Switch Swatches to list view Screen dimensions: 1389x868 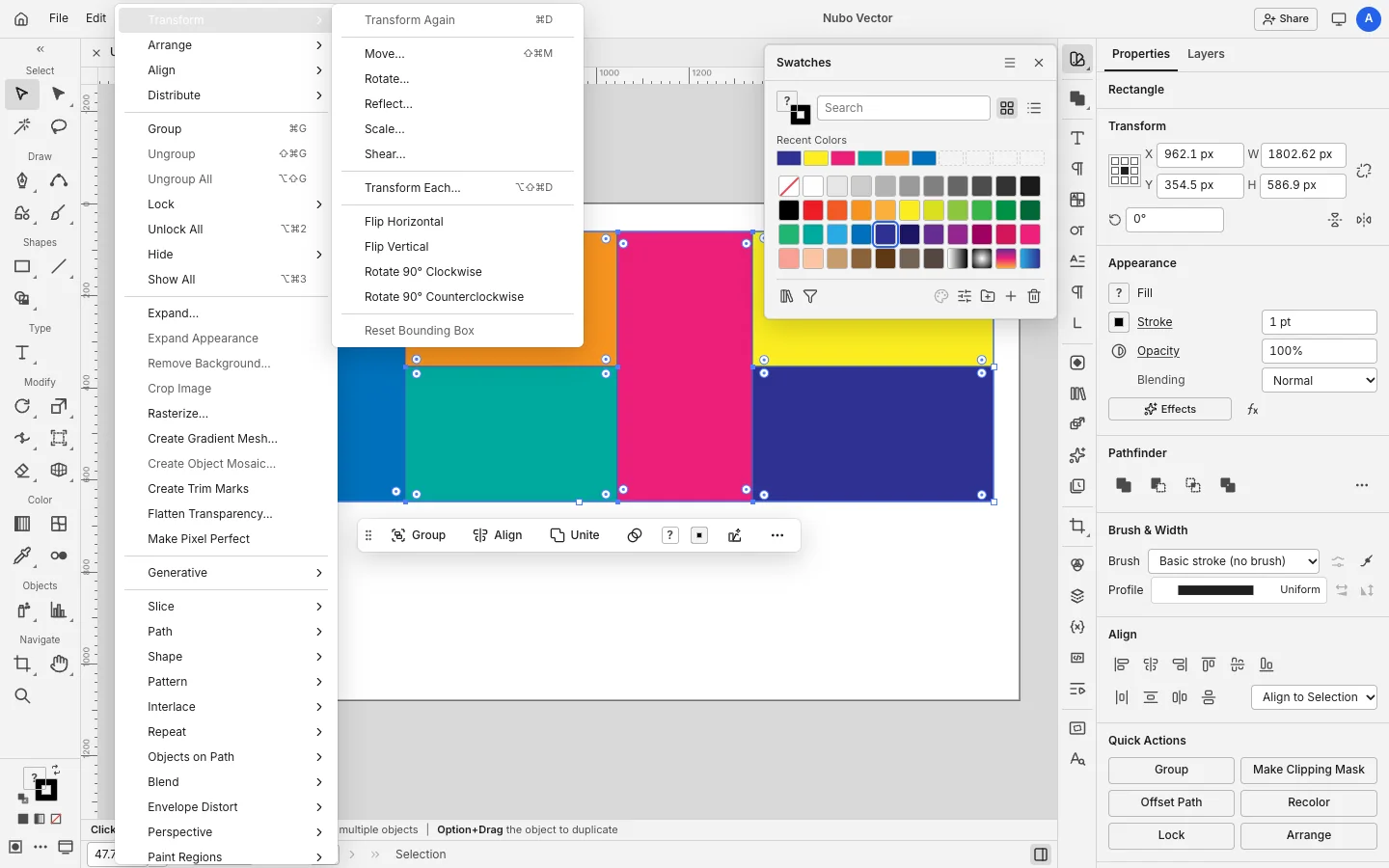click(x=1034, y=108)
